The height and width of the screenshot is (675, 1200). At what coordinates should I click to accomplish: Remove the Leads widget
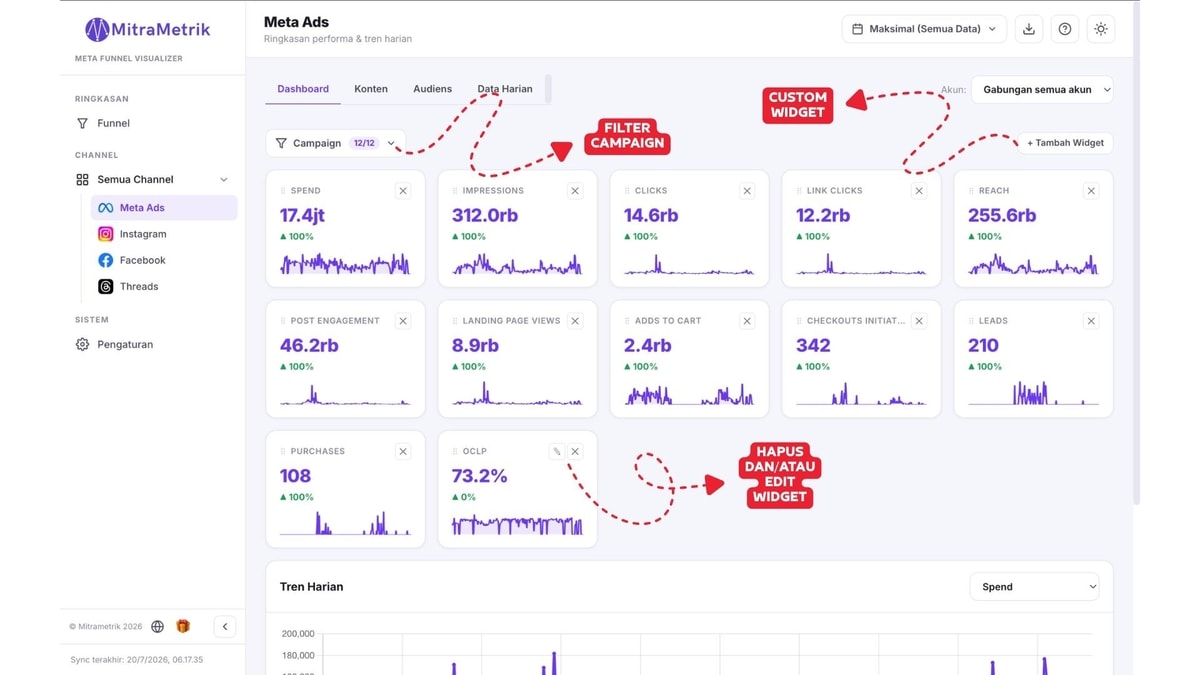(1091, 321)
